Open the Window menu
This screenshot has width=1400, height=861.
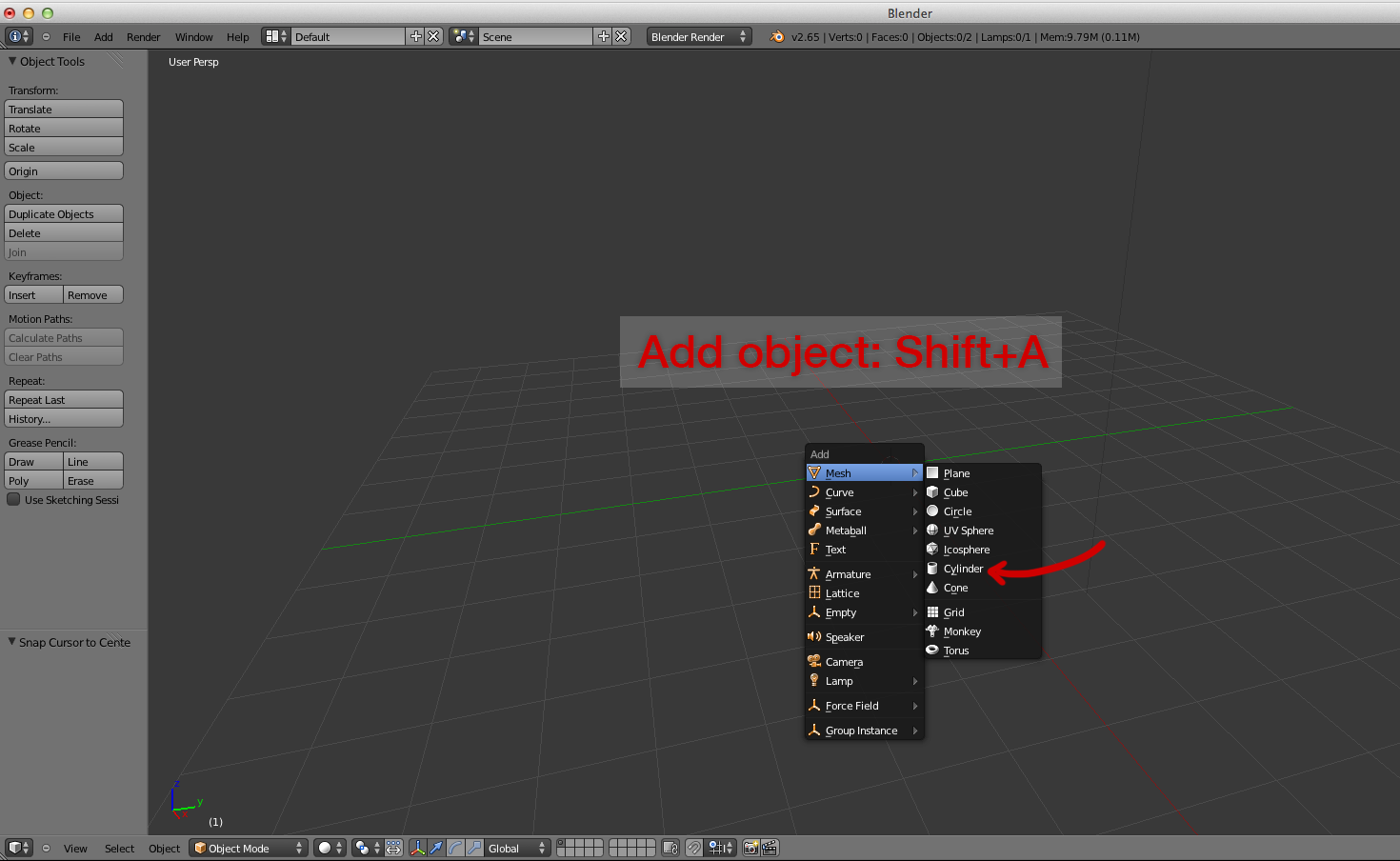[x=193, y=36]
